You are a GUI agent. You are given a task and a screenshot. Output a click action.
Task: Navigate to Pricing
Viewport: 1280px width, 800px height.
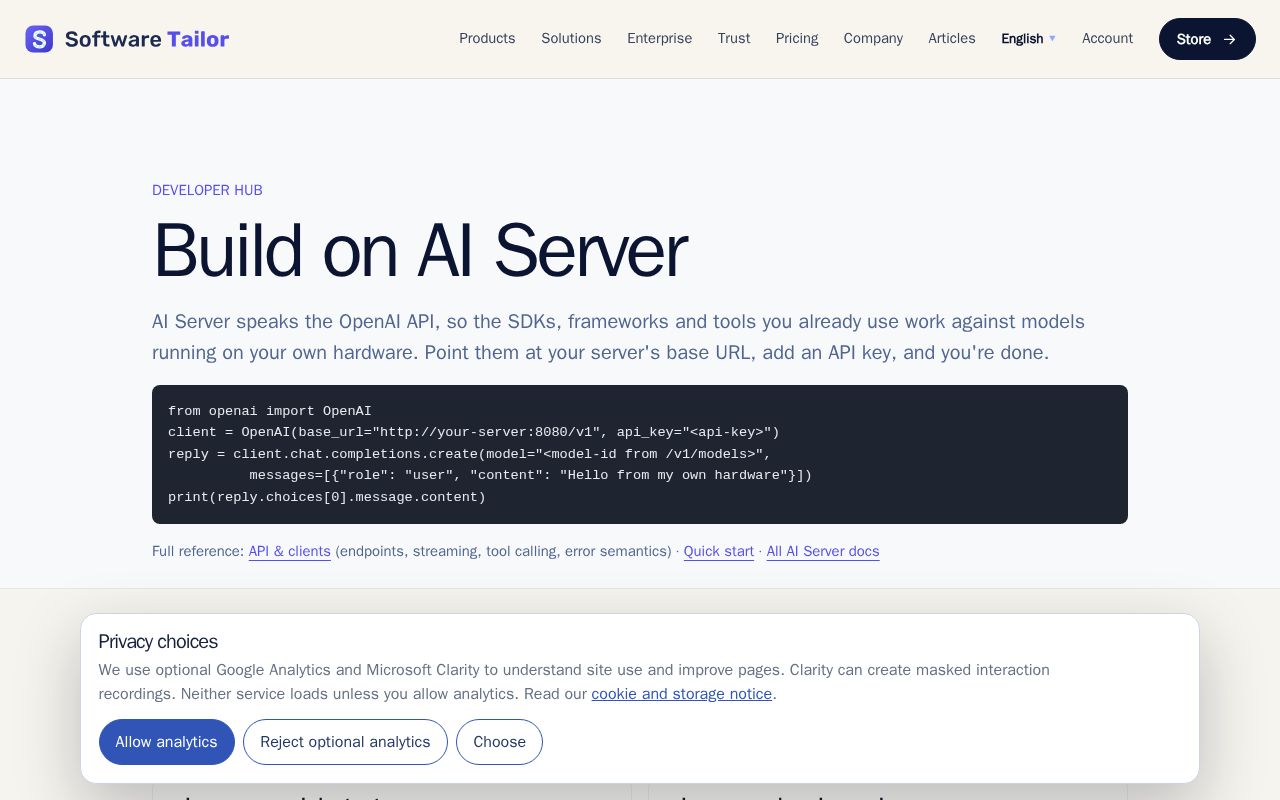tap(797, 39)
